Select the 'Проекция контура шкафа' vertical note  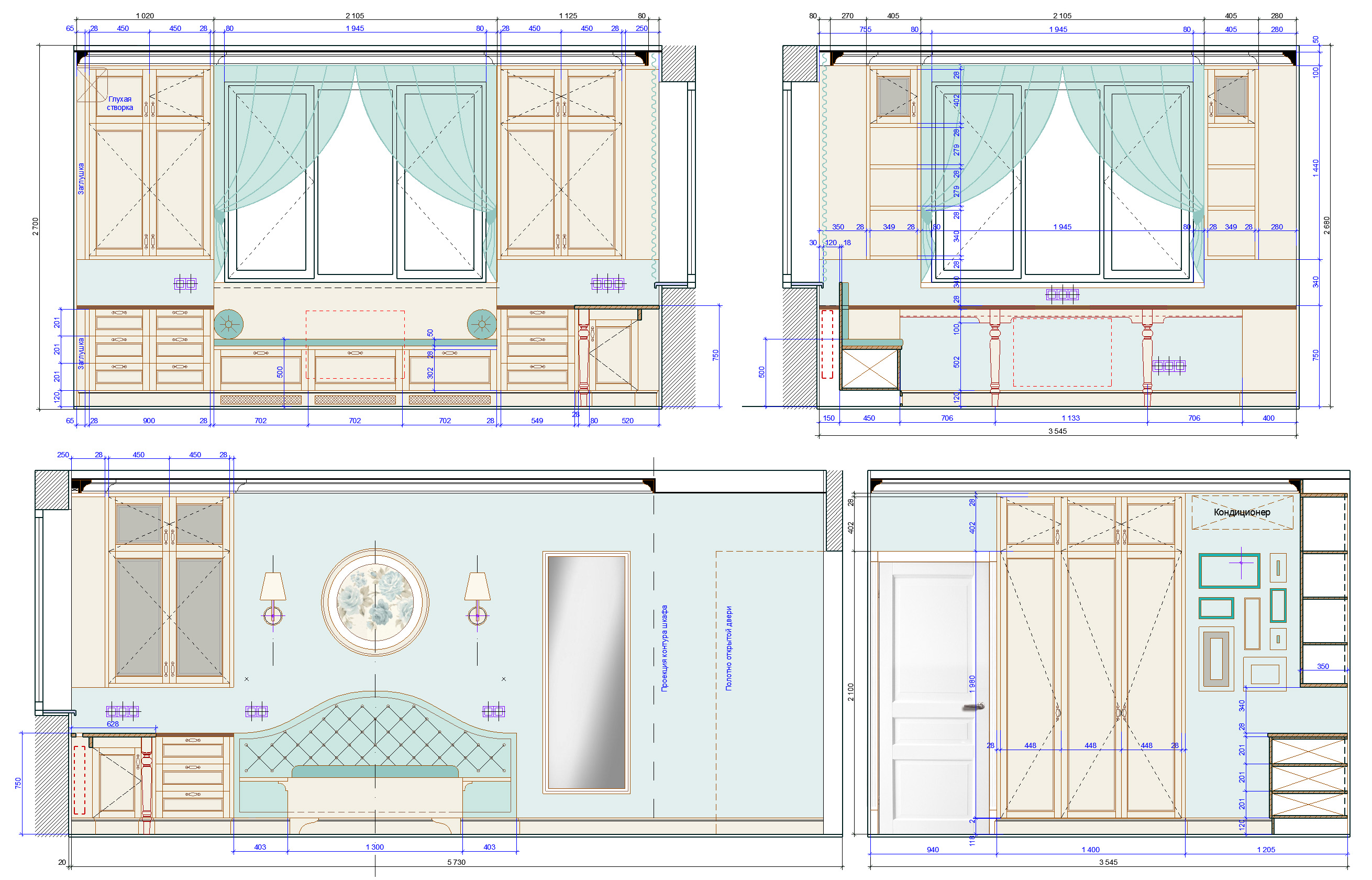pos(665,648)
